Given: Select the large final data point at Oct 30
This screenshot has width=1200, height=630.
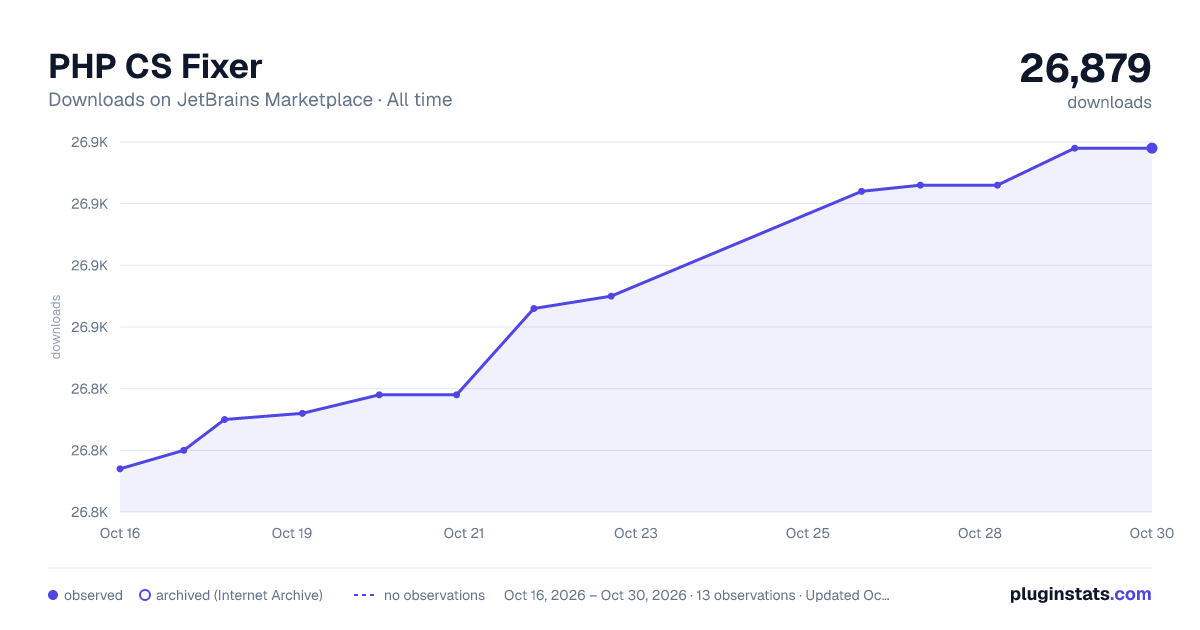Looking at the screenshot, I should point(1152,148).
